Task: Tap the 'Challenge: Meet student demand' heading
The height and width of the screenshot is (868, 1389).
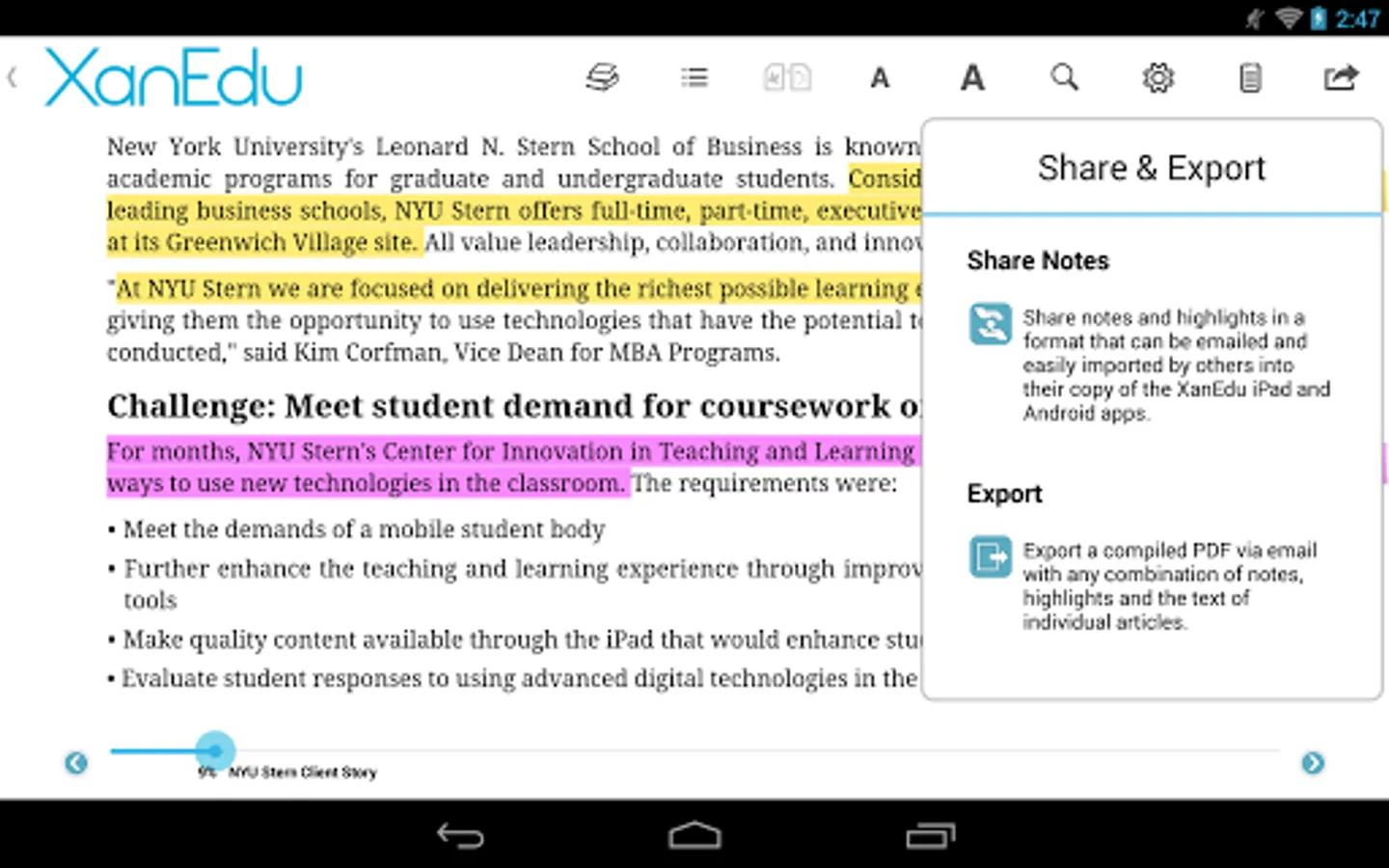Action: 514,406
